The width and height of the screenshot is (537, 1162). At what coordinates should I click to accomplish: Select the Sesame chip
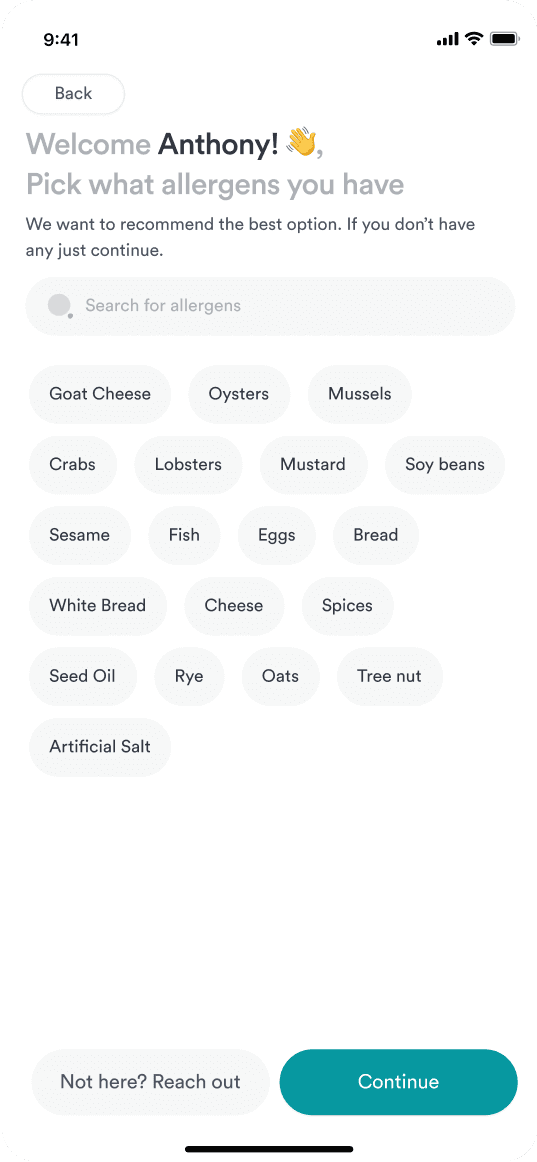tap(80, 535)
